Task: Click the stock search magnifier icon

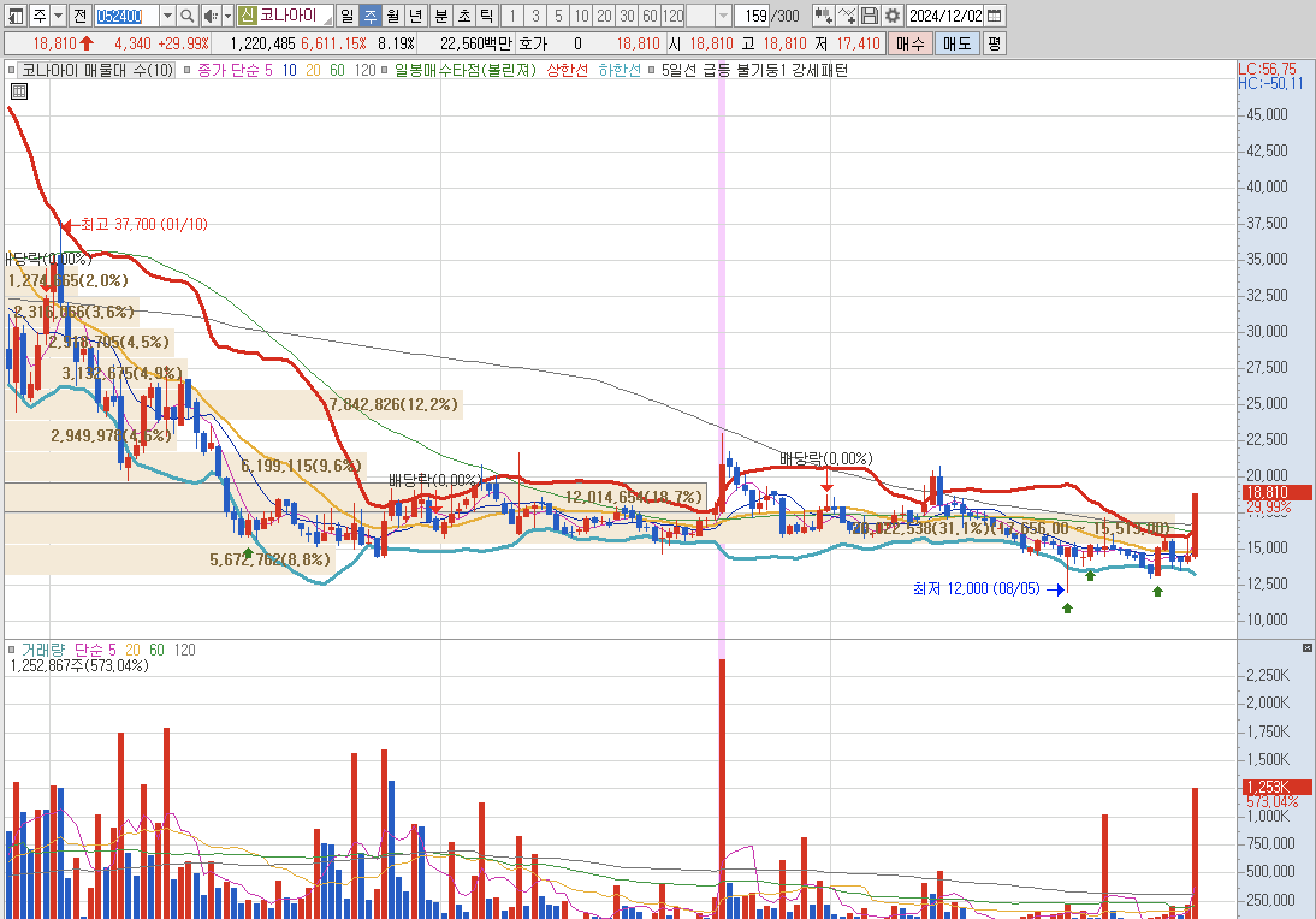Action: point(187,16)
